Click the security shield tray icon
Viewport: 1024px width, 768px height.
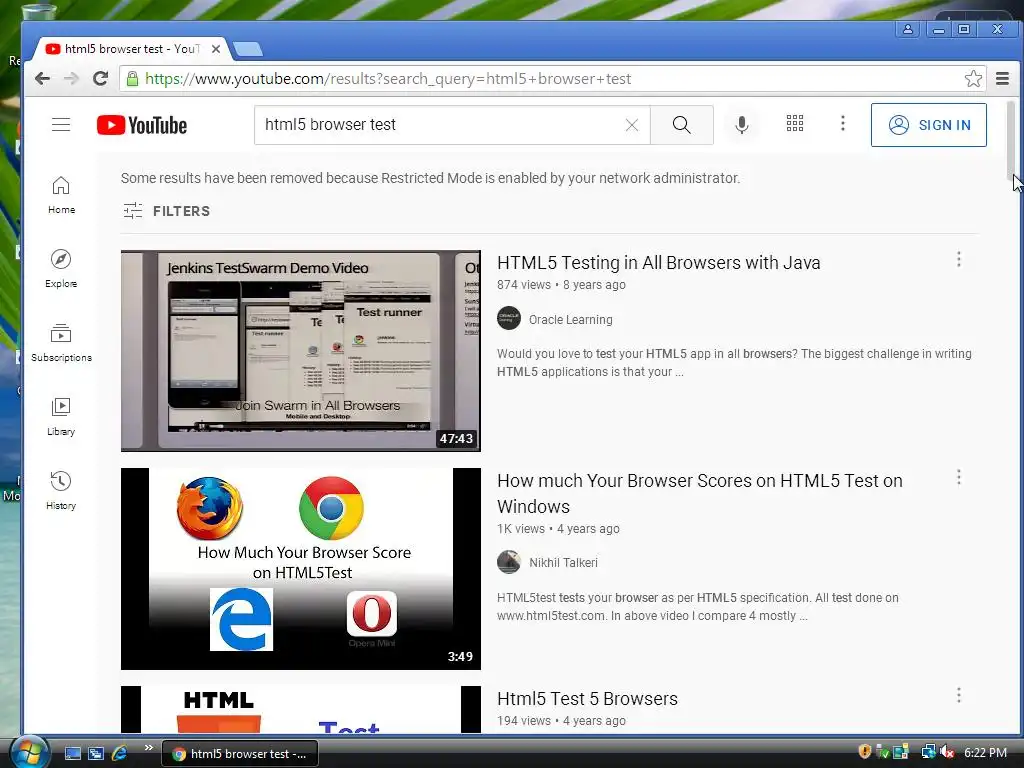pos(864,752)
